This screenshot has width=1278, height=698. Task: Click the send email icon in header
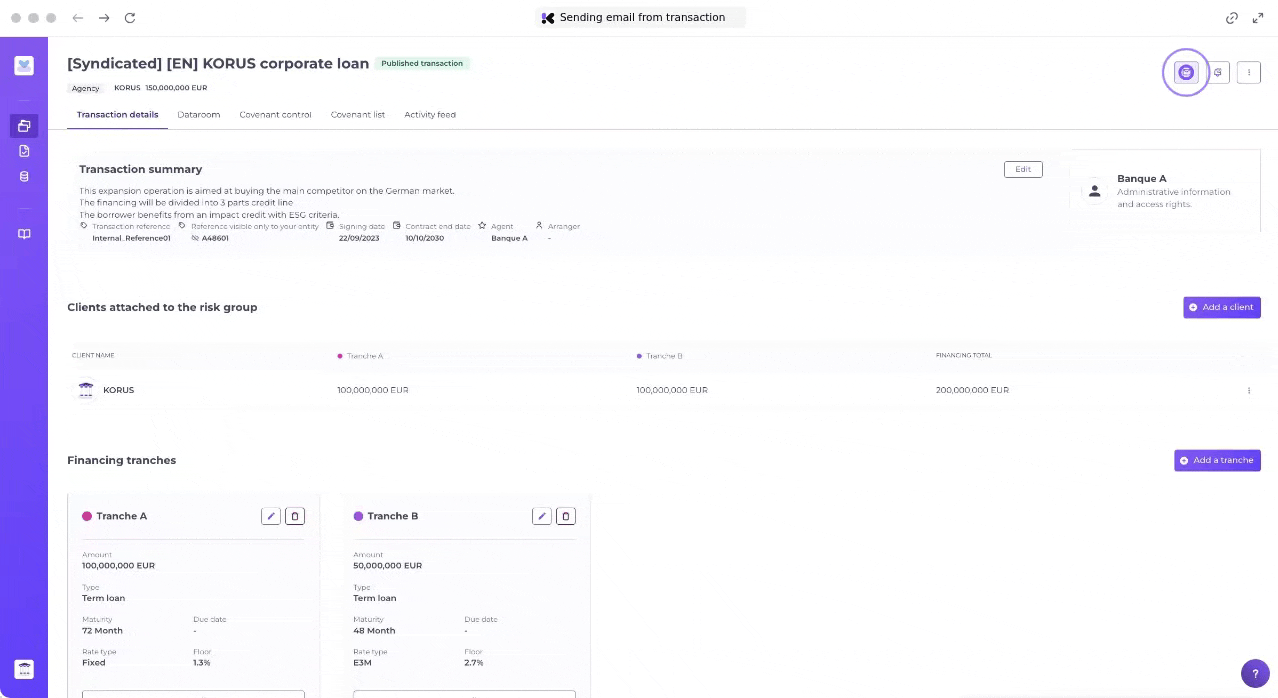[x=1186, y=72]
